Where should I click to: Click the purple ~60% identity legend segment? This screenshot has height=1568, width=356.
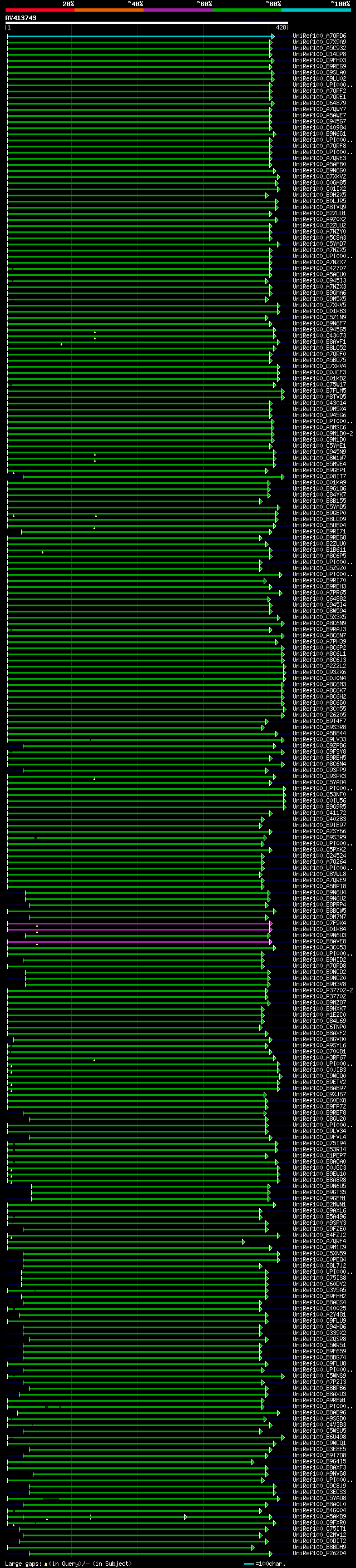point(177,11)
